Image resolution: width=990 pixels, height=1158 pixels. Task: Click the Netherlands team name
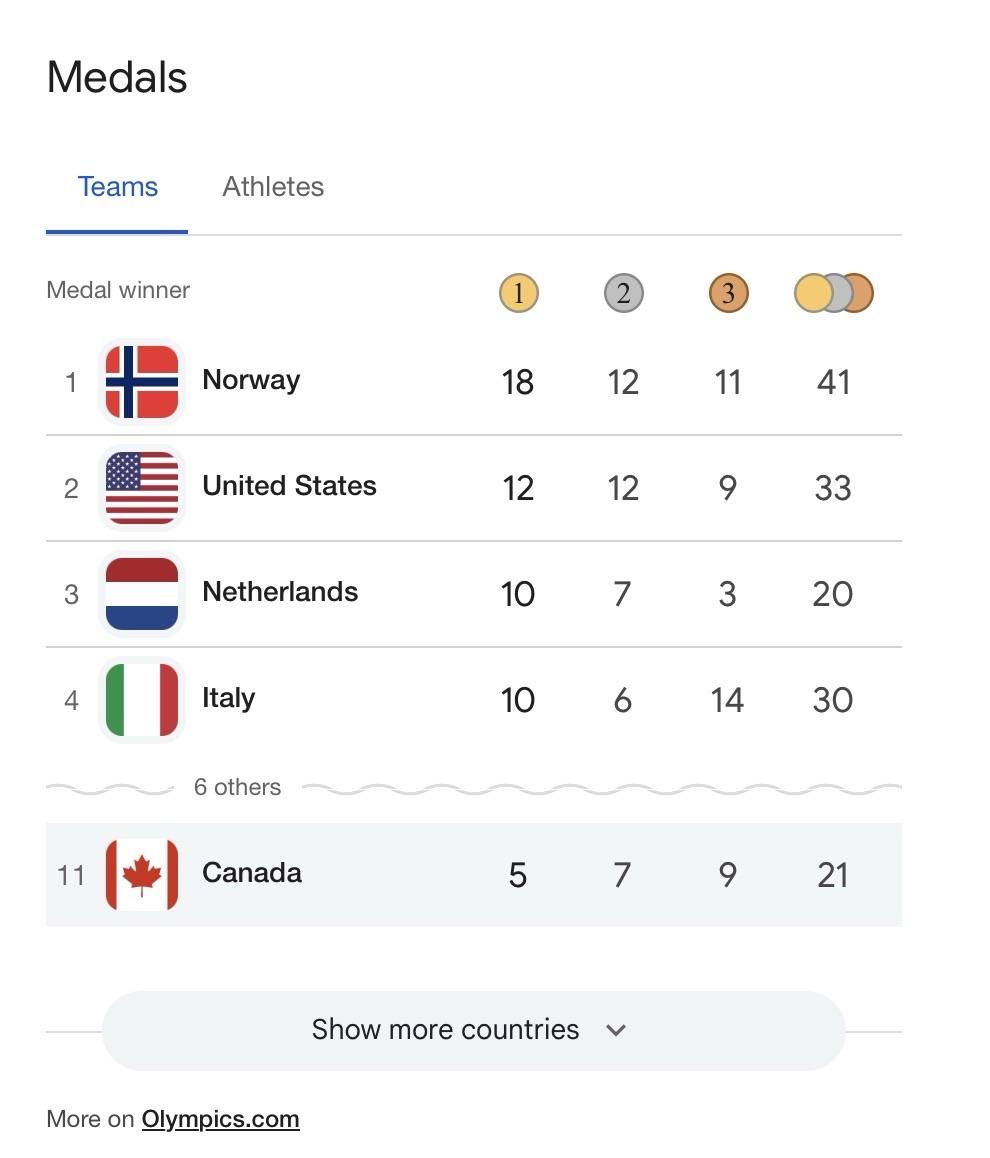280,592
